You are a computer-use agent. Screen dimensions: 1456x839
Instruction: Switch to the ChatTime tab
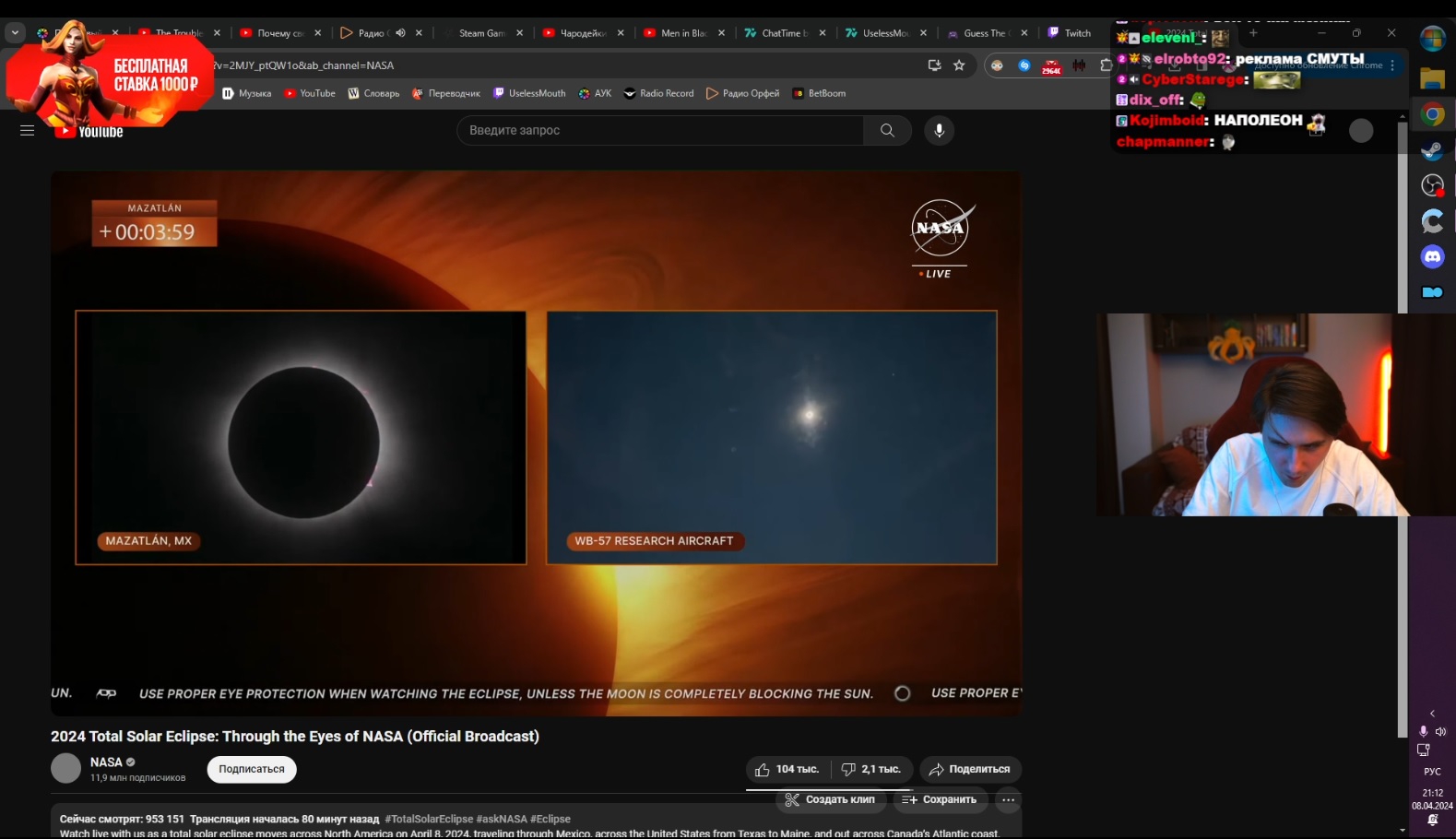point(785,33)
